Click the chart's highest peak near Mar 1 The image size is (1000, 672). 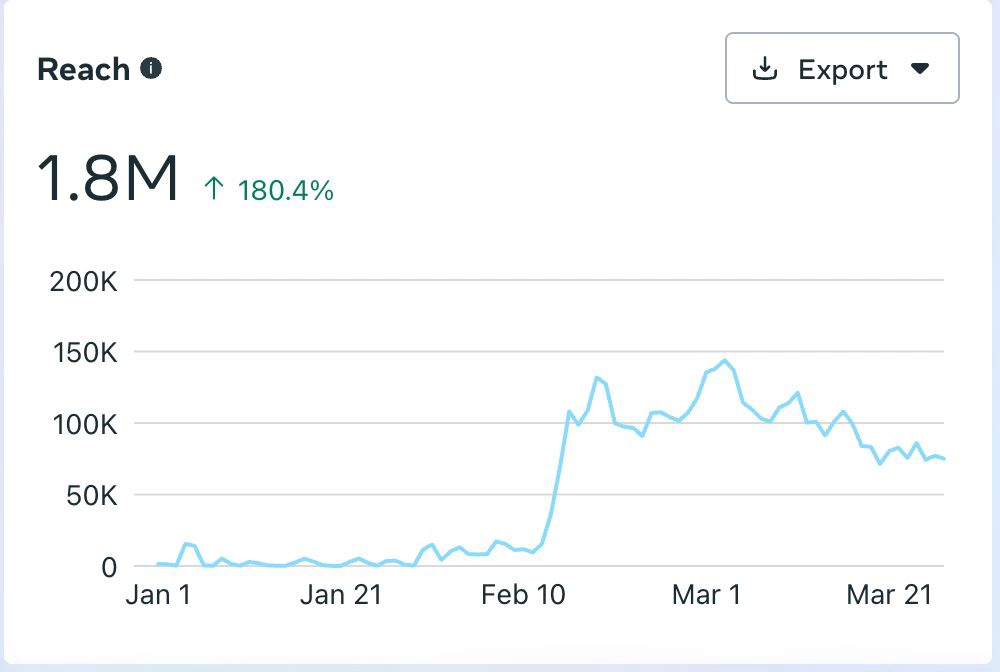point(724,361)
